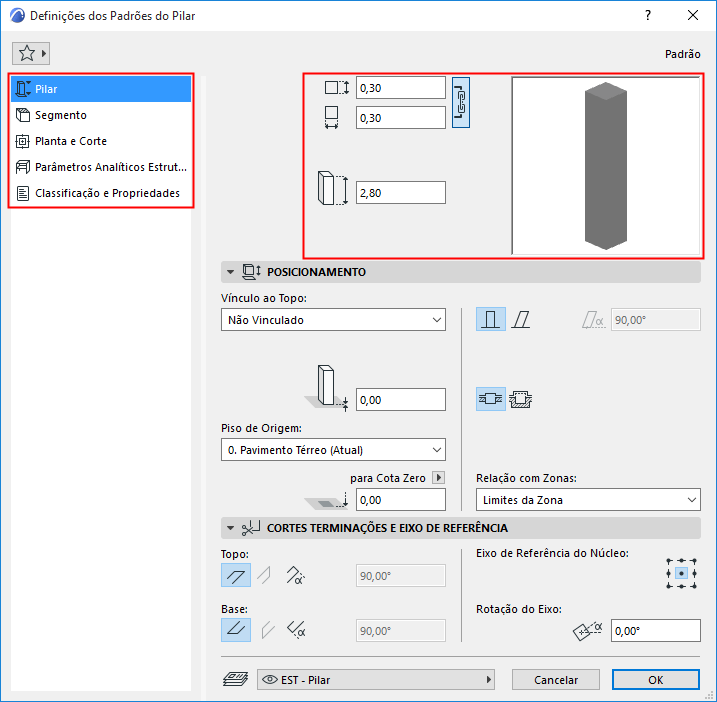Open the EST - Pilar layer dropdown
The image size is (717, 702).
(376, 680)
